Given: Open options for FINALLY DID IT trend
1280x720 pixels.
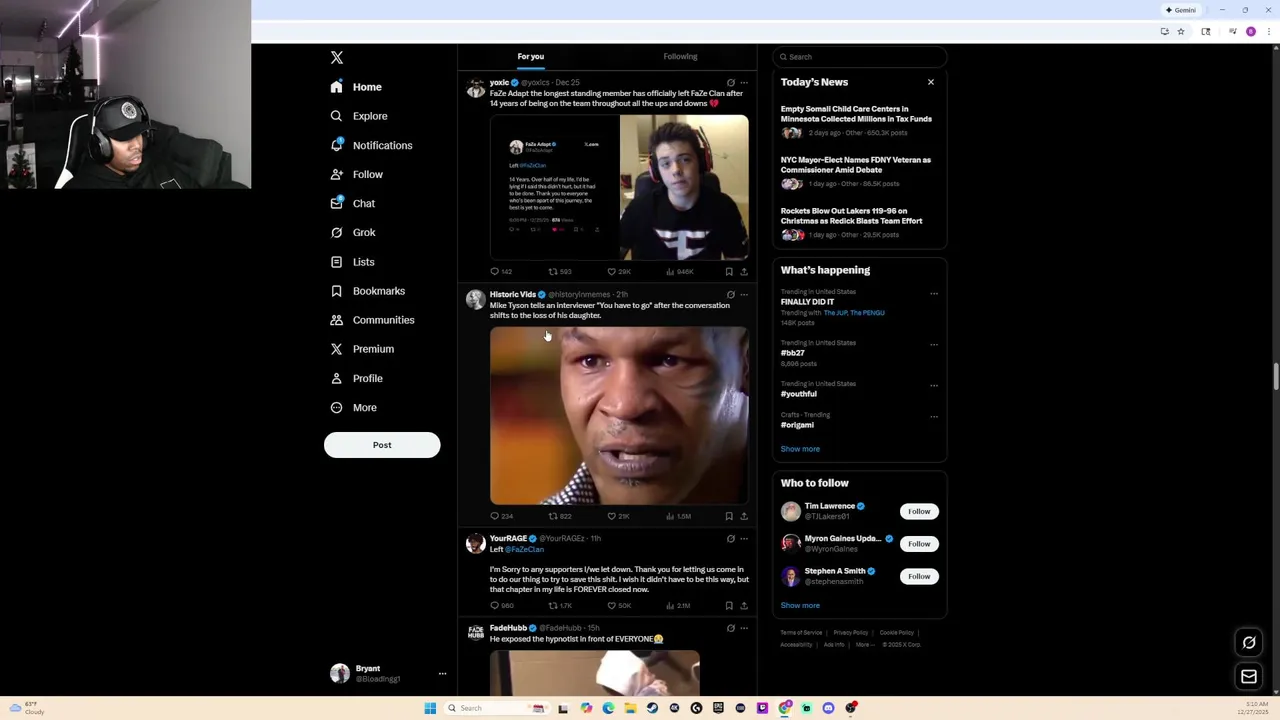Looking at the screenshot, I should click(934, 293).
